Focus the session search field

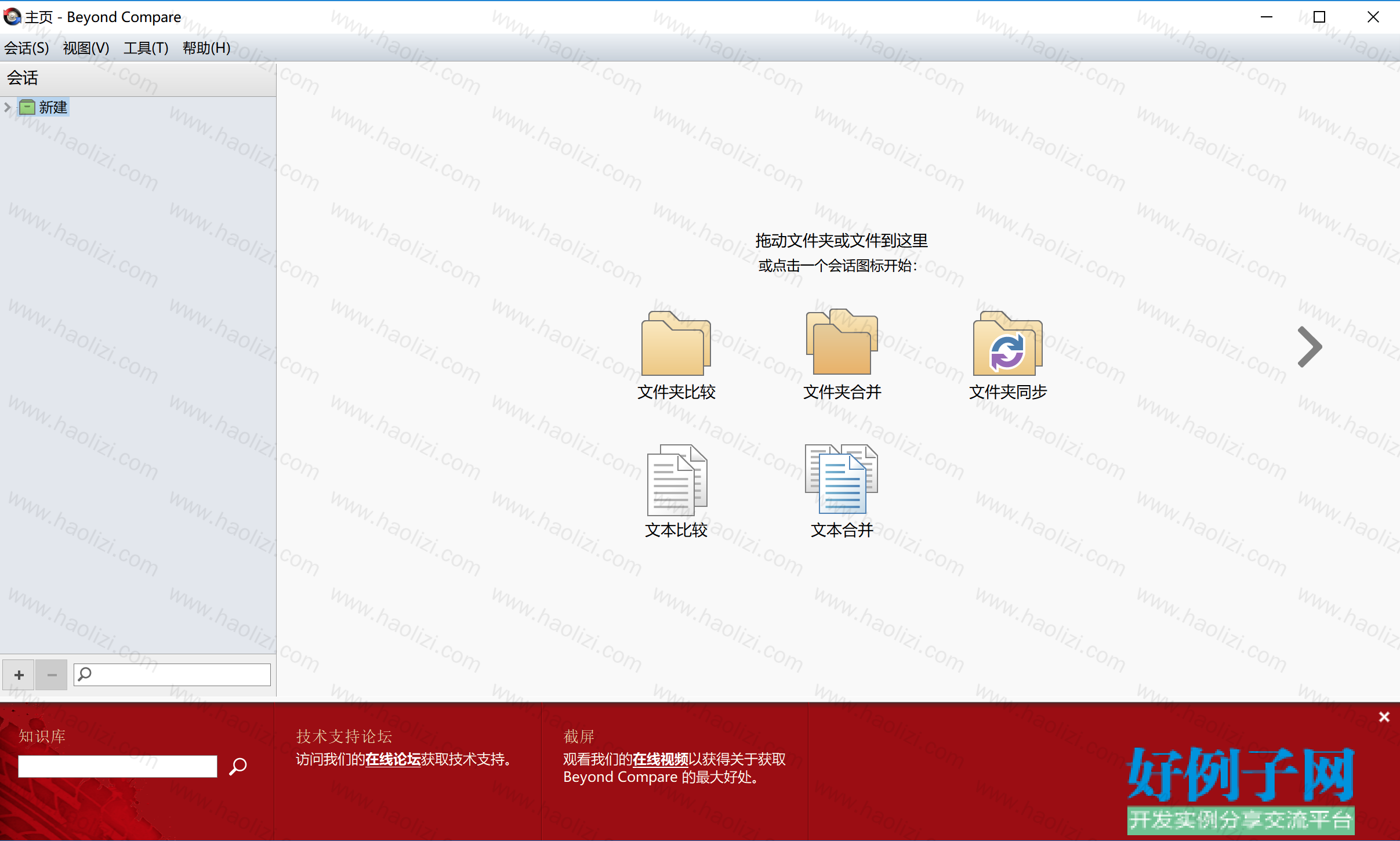[x=172, y=675]
